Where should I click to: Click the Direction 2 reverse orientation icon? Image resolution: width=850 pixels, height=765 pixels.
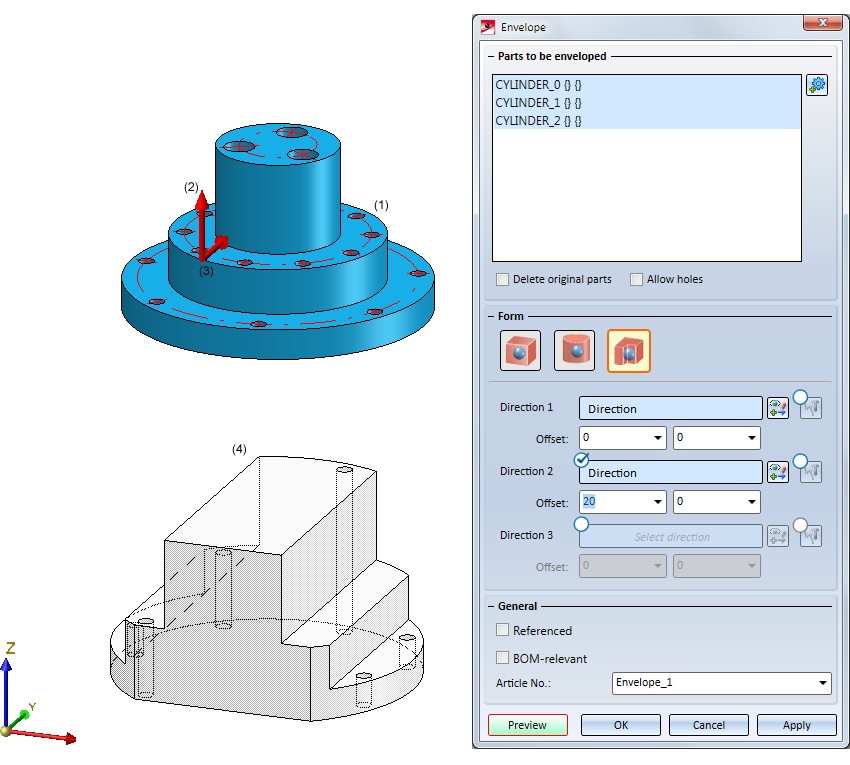810,471
